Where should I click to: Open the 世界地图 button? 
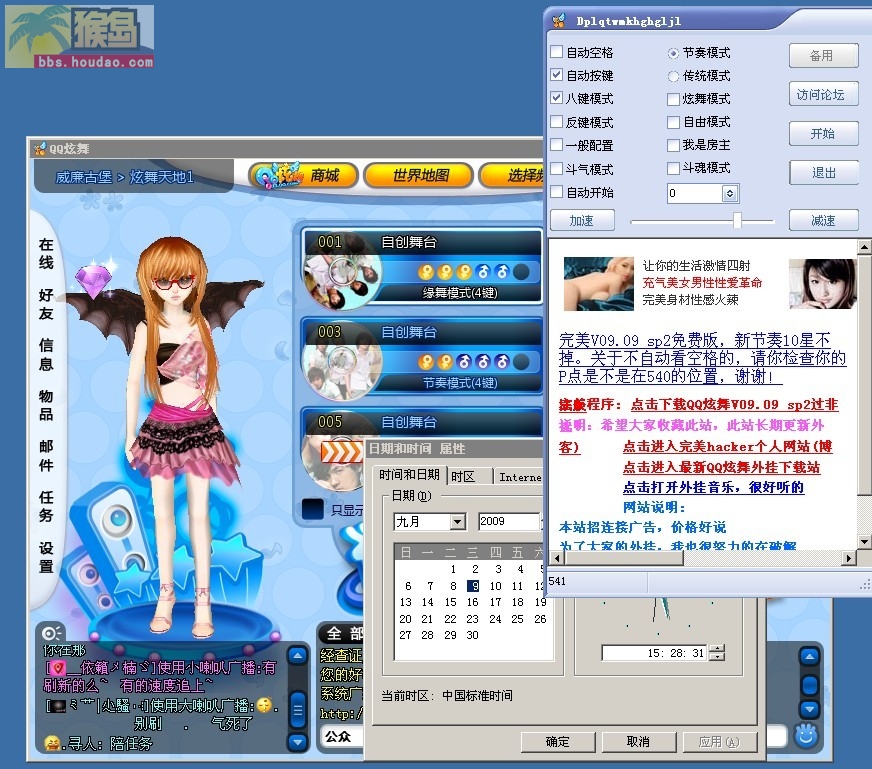pos(419,176)
